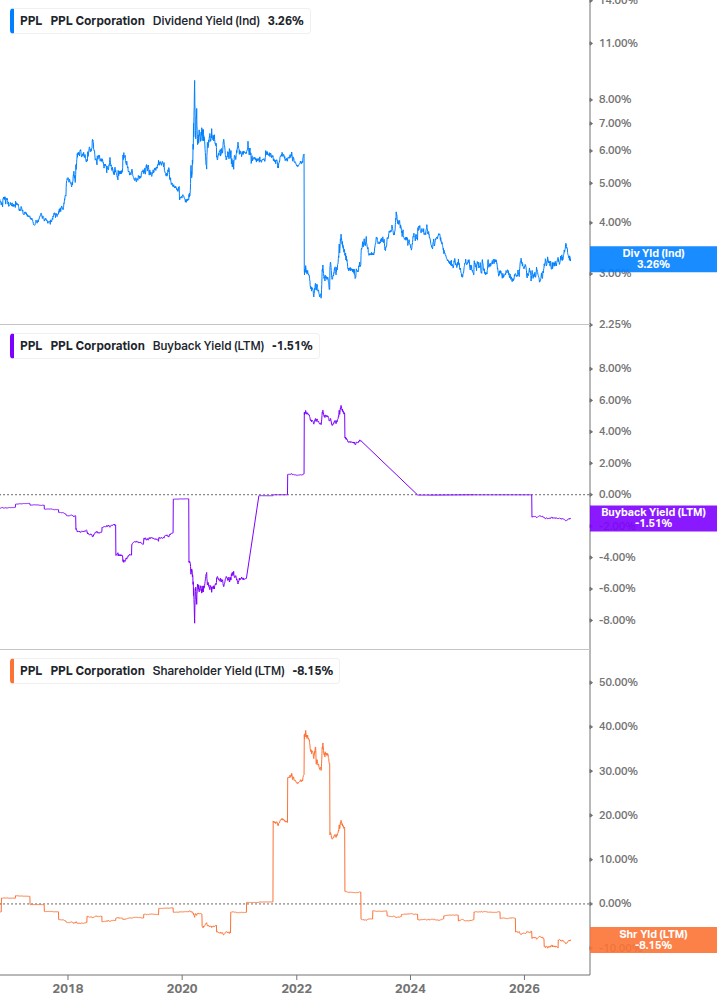This screenshot has width=717, height=1005.
Task: Click the 2024 label on the time axis
Action: (410, 989)
